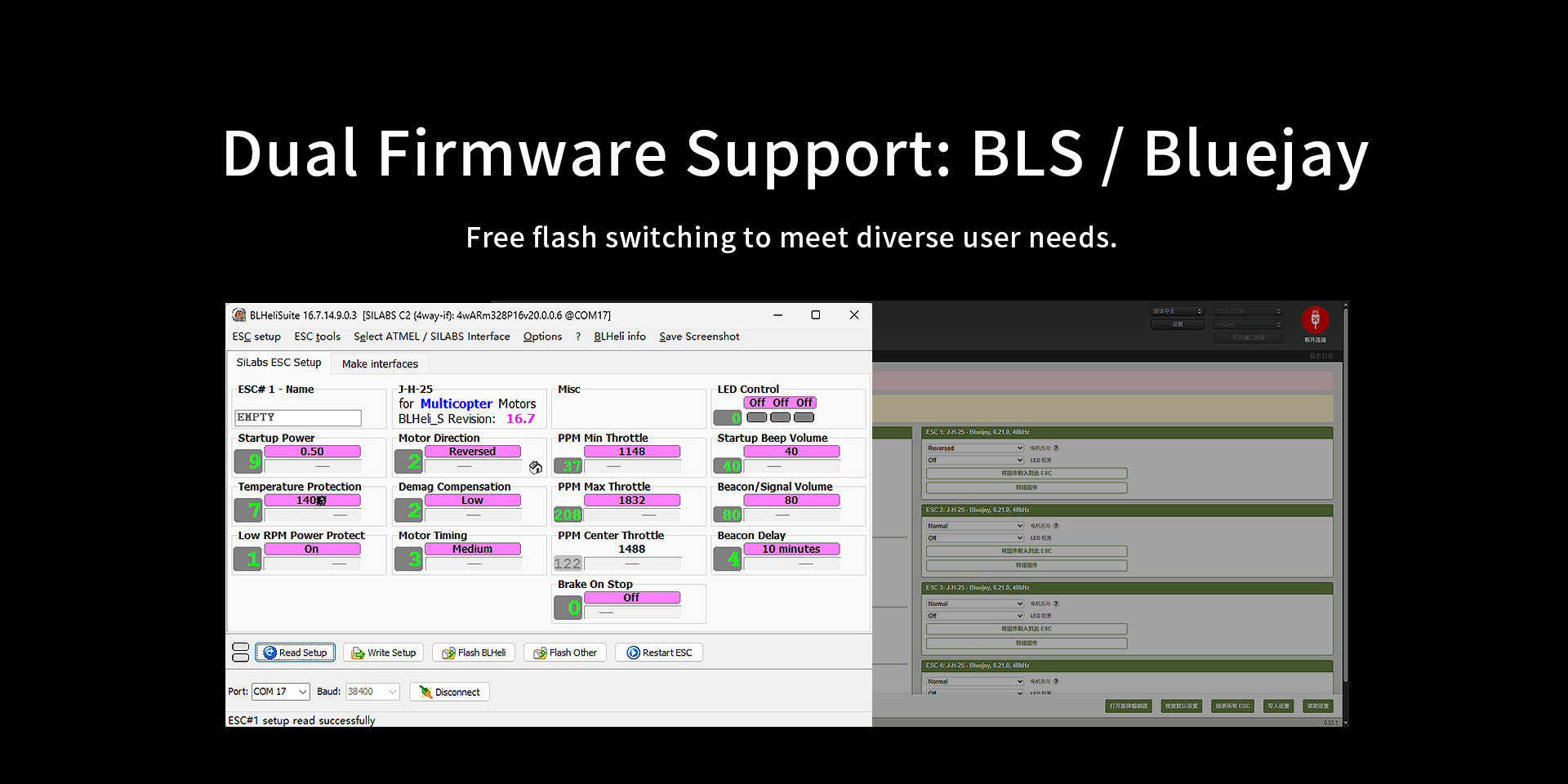This screenshot has width=1568, height=784.
Task: Toggle the first LED Control indicator
Action: point(757,417)
